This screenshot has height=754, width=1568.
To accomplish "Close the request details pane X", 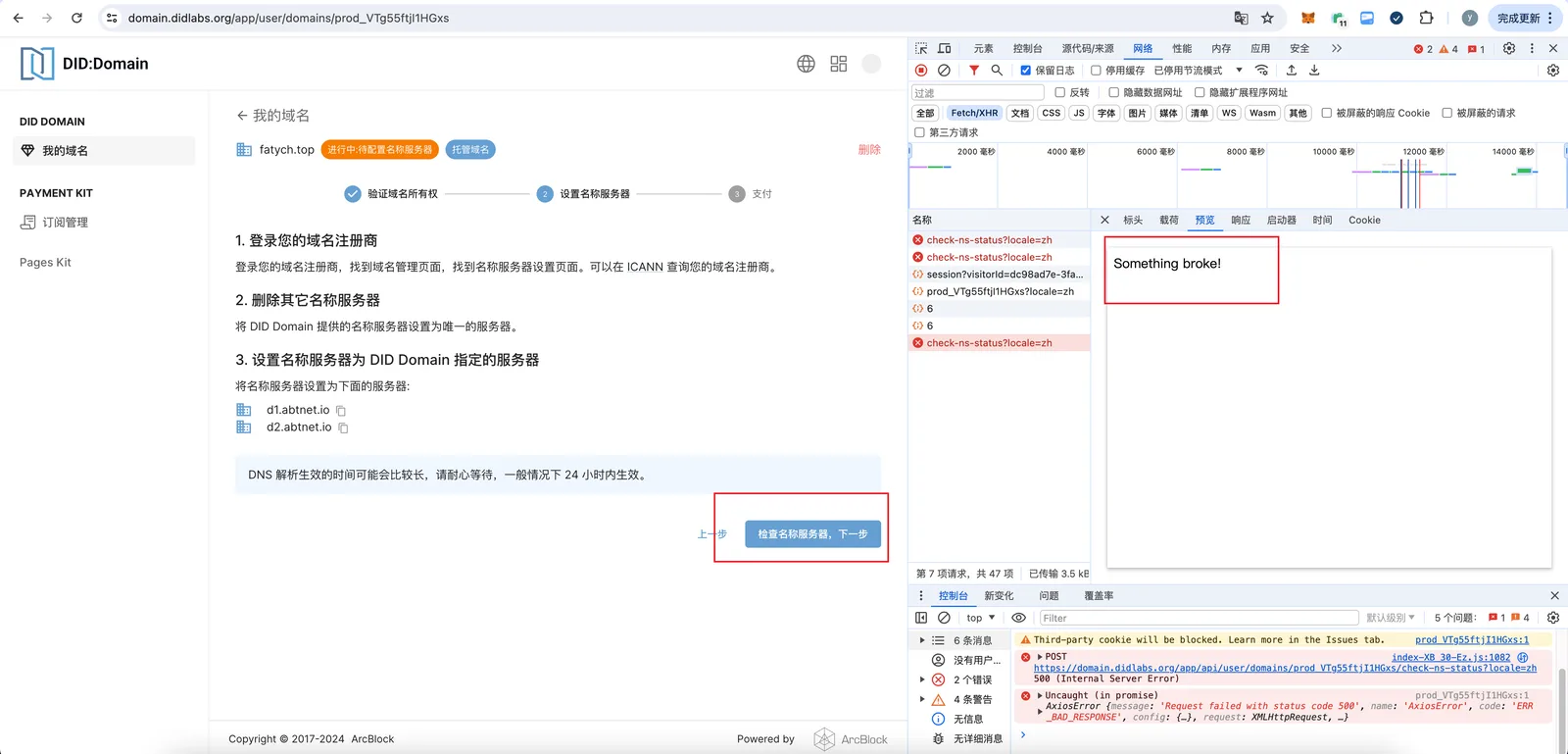I will 1104,221.
